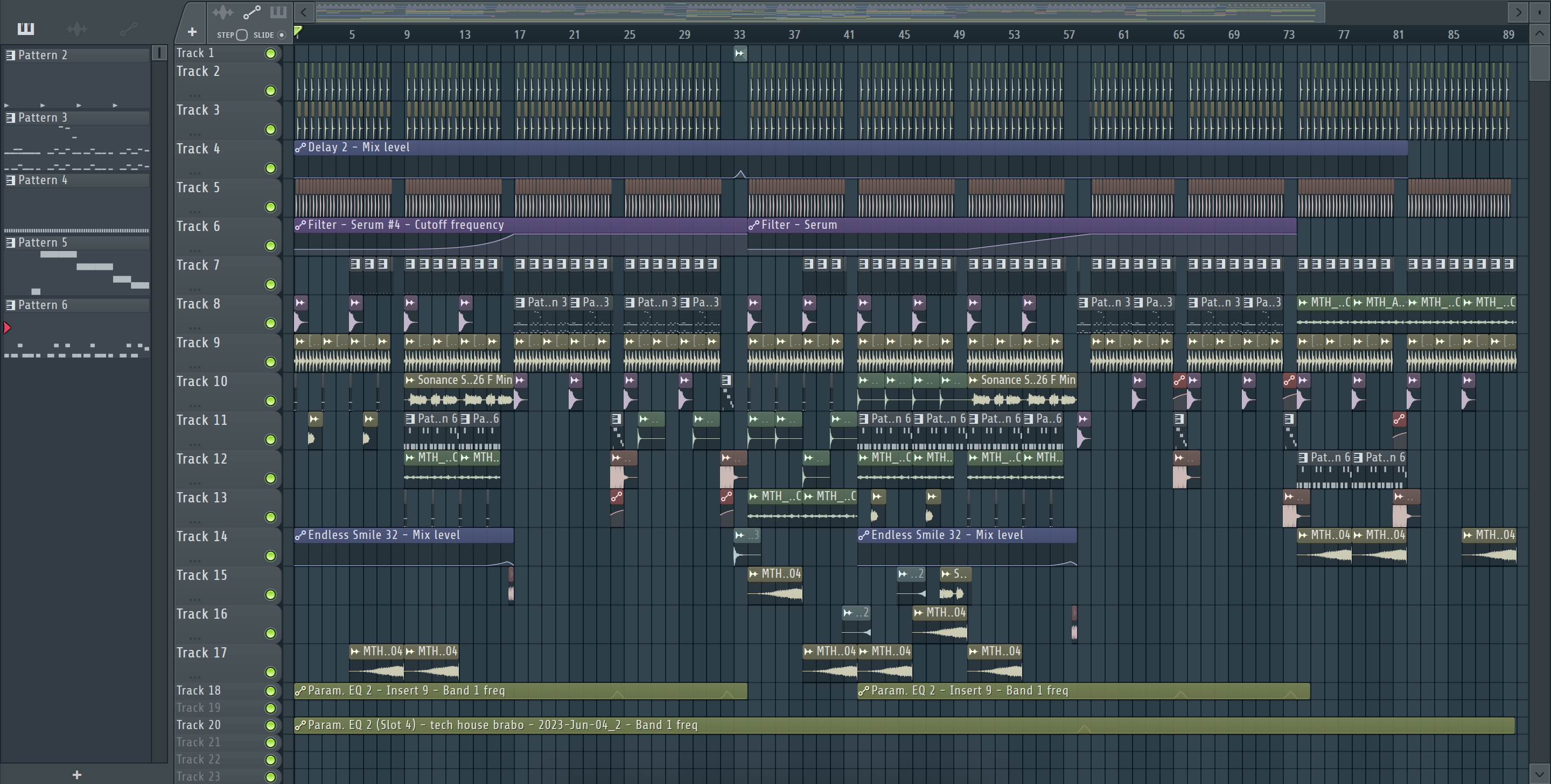Click the playhead marker at bar 1
The image size is (1551, 784).
[298, 31]
